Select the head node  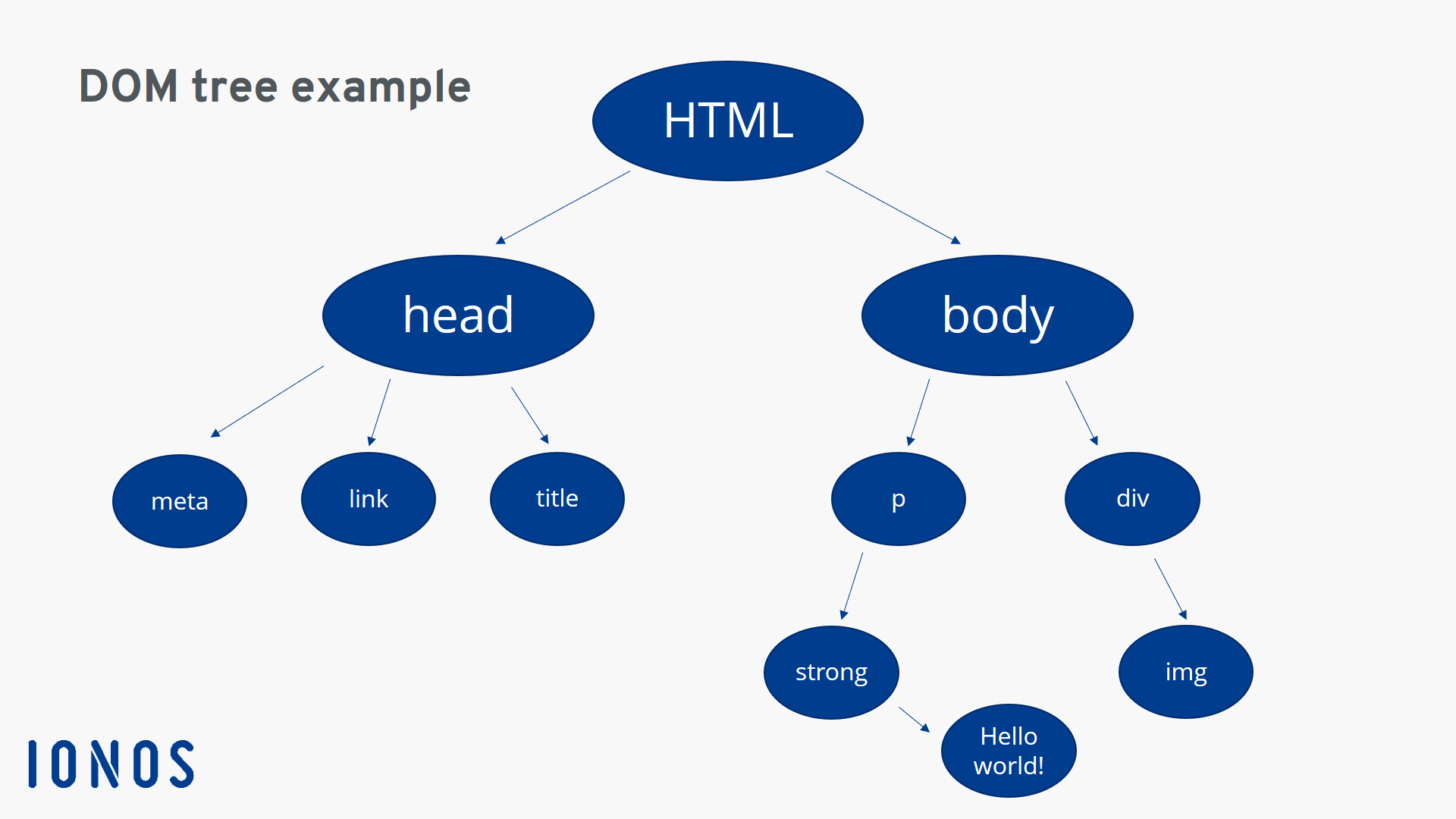coord(459,314)
